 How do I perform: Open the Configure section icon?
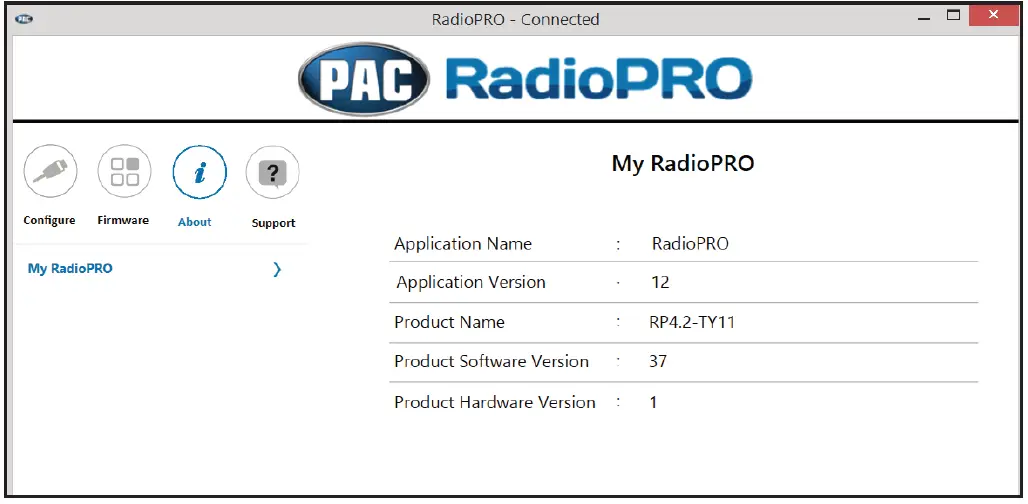pyautogui.click(x=50, y=172)
